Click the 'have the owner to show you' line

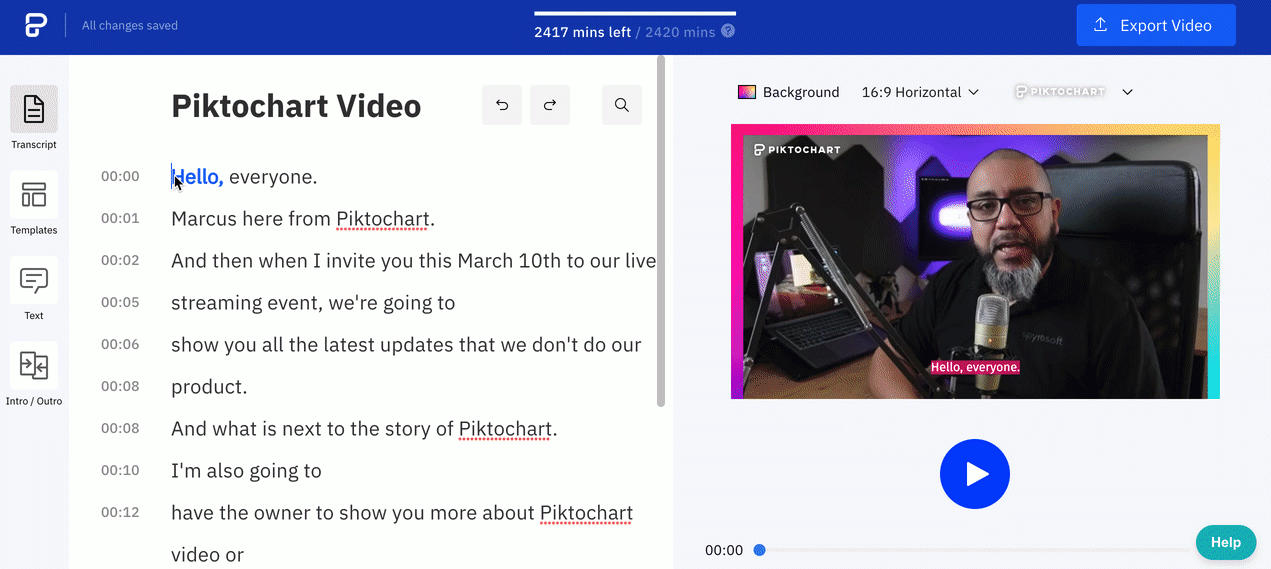[x=402, y=513]
